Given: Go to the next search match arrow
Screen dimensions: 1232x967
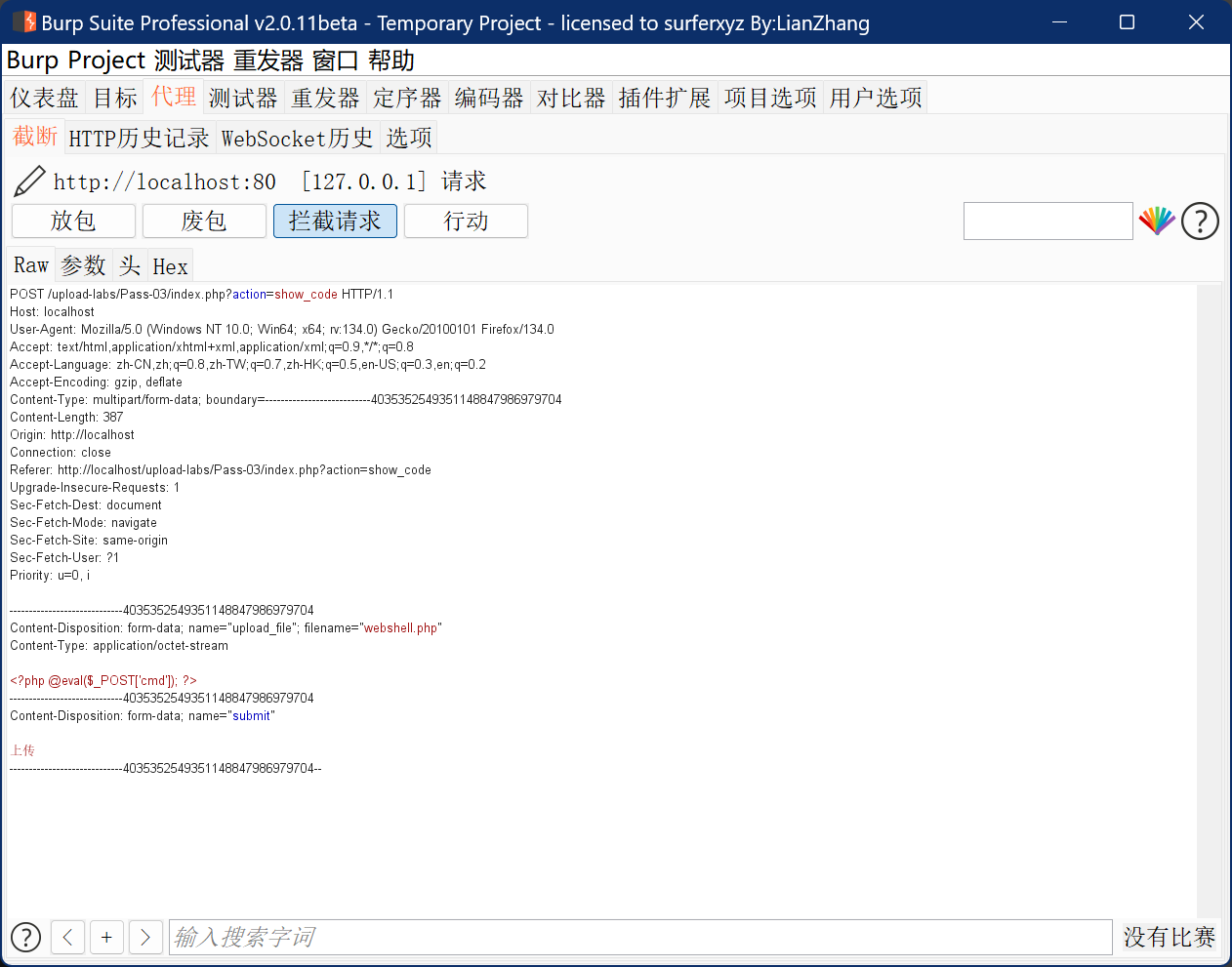Looking at the screenshot, I should (x=145, y=937).
